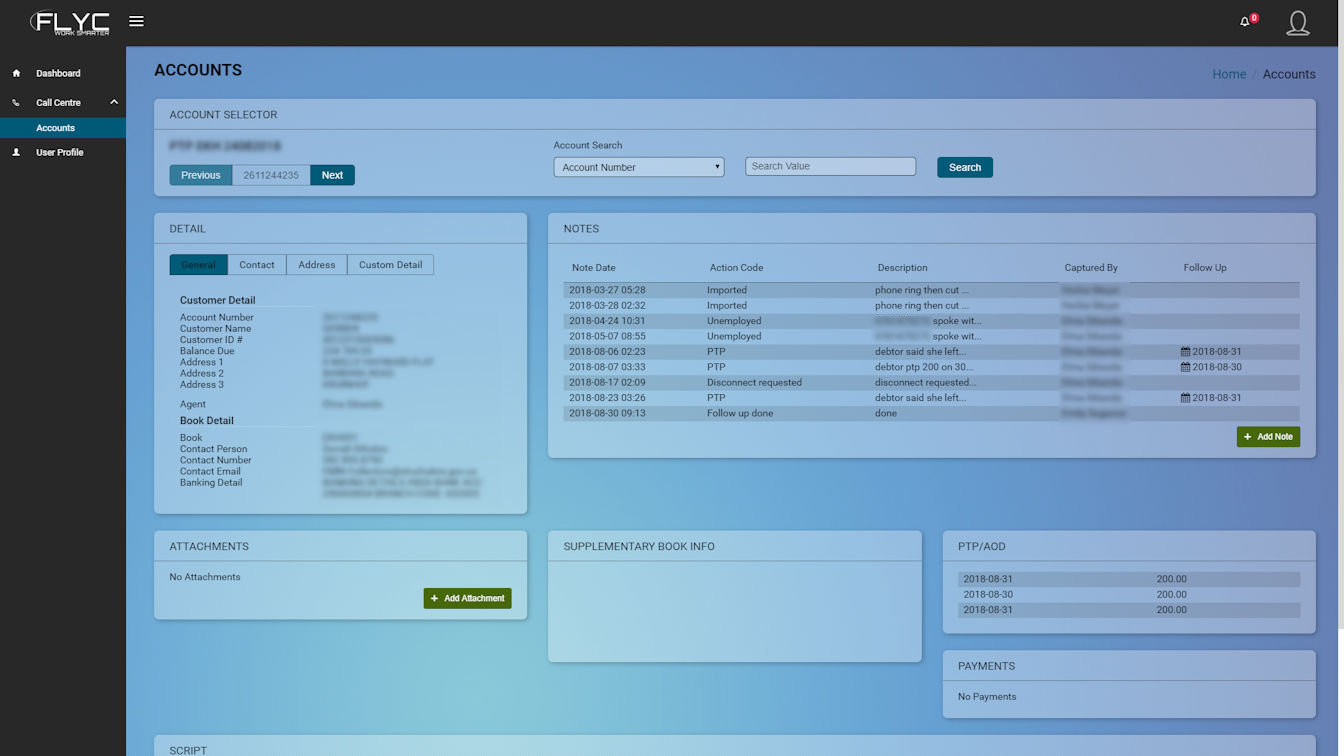Click description 'disconnect requested...'
The height and width of the screenshot is (756, 1344).
pos(925,382)
